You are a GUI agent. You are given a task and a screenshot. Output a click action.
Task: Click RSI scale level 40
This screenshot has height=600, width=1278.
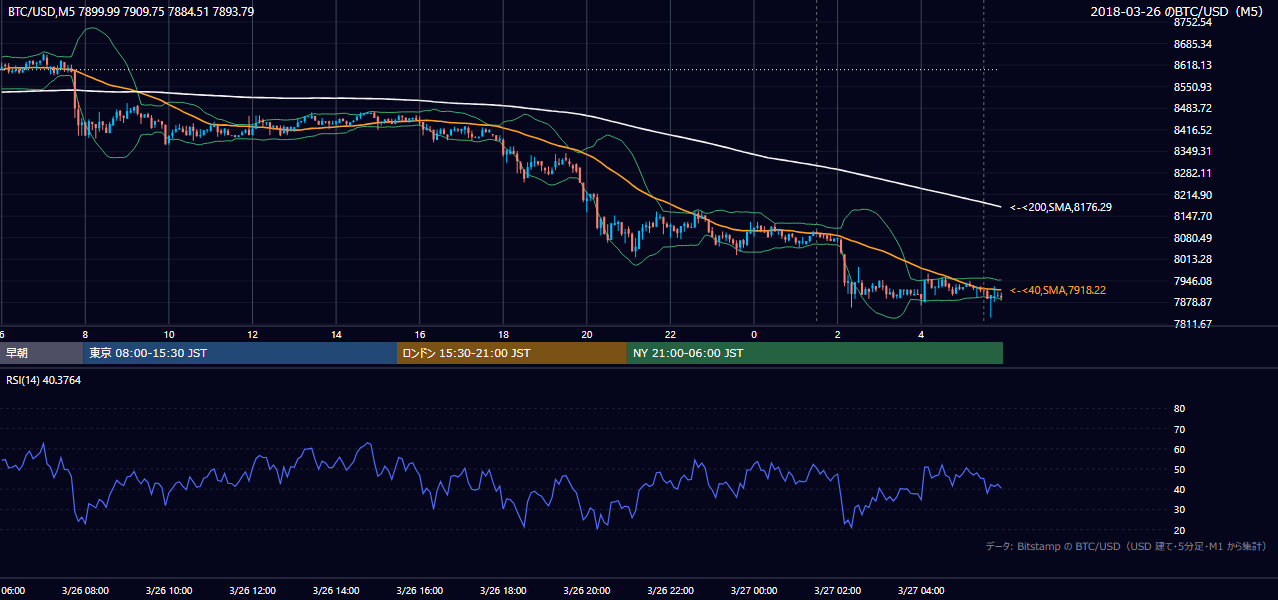point(1179,489)
